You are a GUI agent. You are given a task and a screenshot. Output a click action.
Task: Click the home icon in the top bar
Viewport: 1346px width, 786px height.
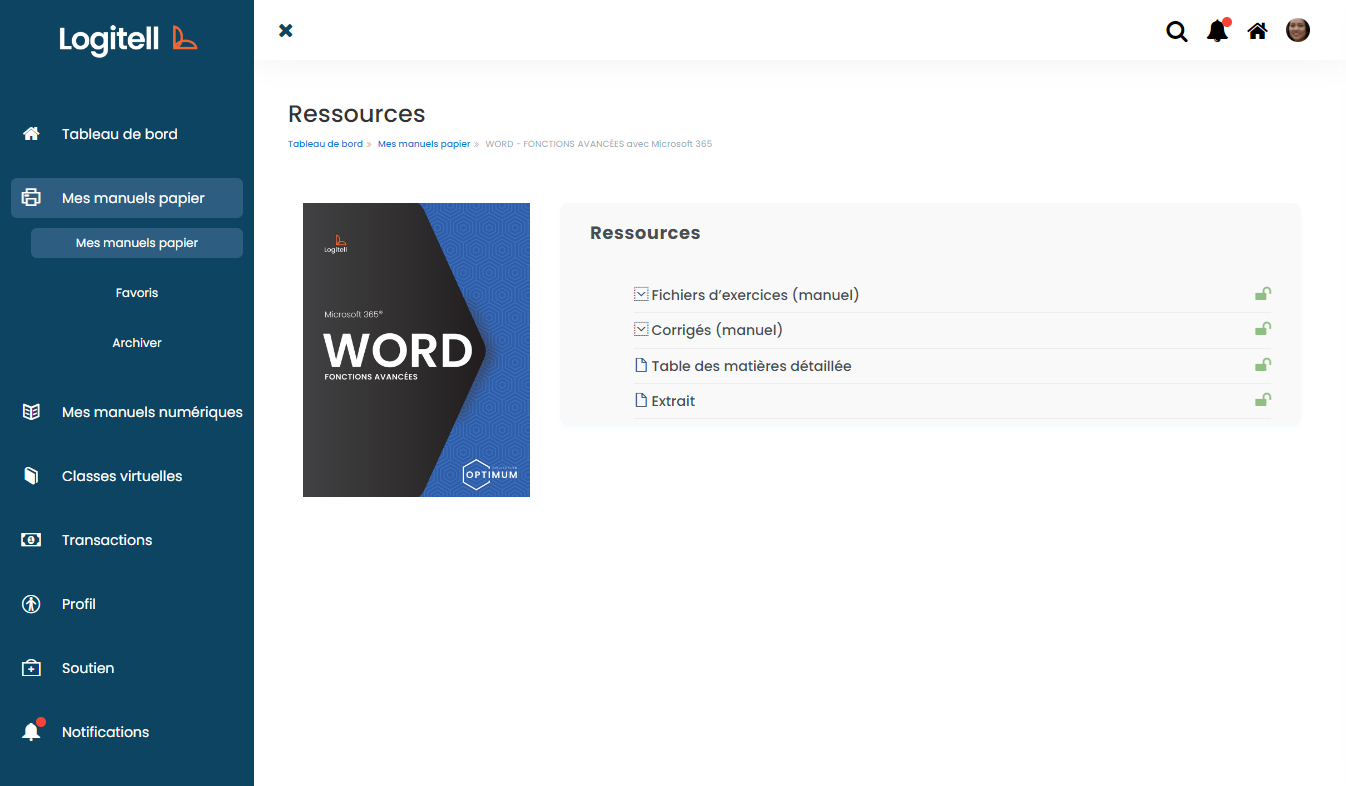tap(1257, 31)
